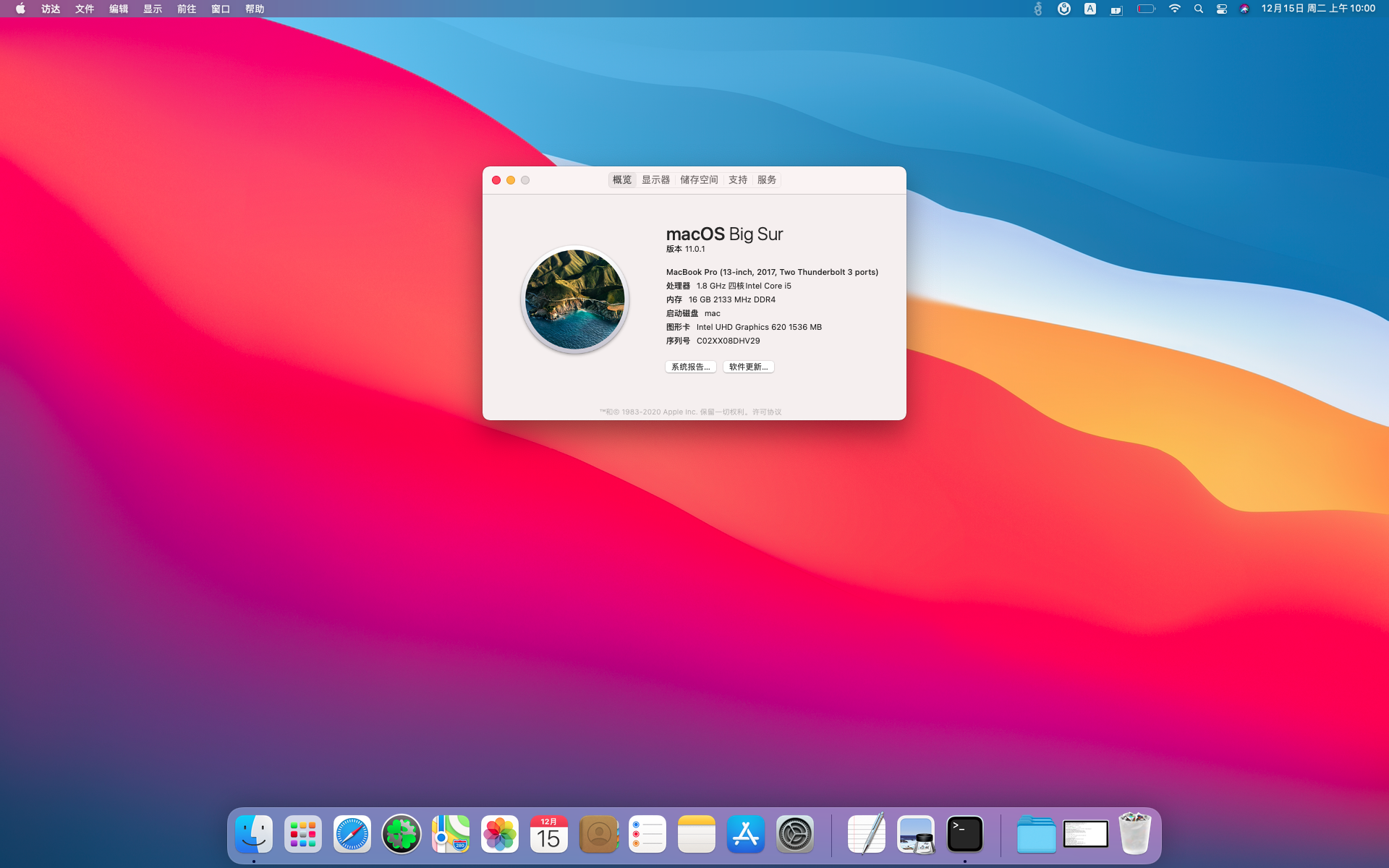
Task: Open System Preferences gear icon
Action: point(795,835)
